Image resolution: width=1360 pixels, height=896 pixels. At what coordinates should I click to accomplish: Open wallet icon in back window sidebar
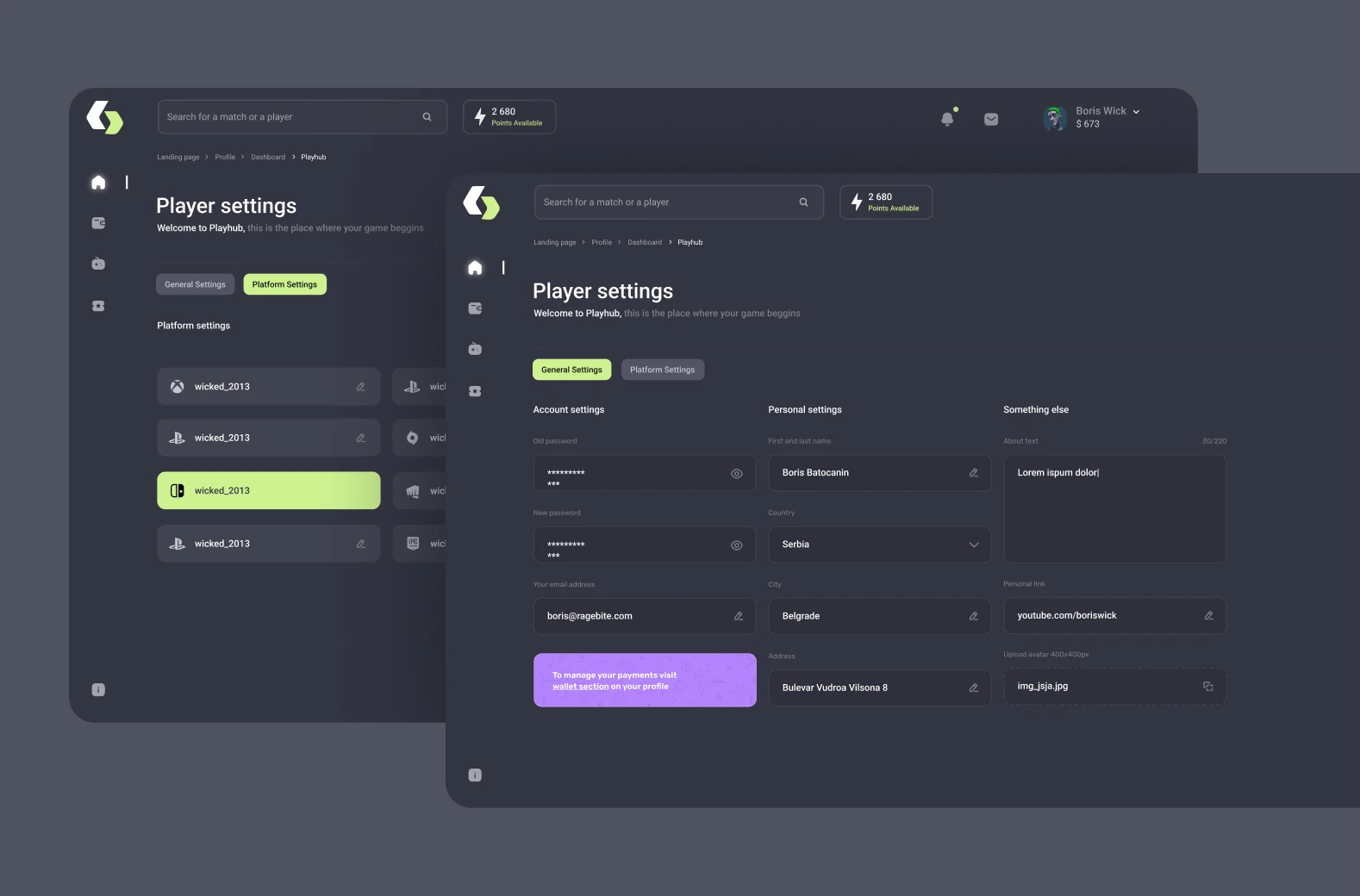coord(98,223)
